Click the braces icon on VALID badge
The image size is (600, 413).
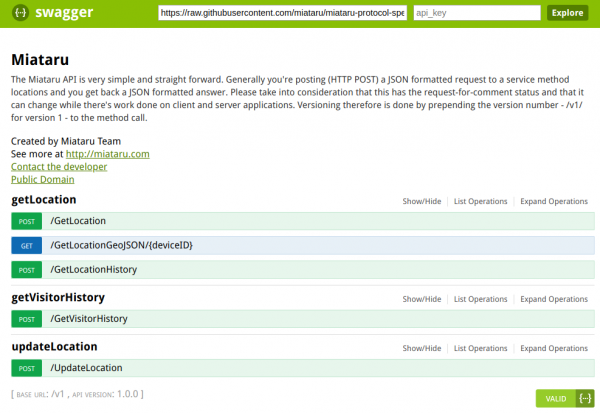tap(585, 398)
